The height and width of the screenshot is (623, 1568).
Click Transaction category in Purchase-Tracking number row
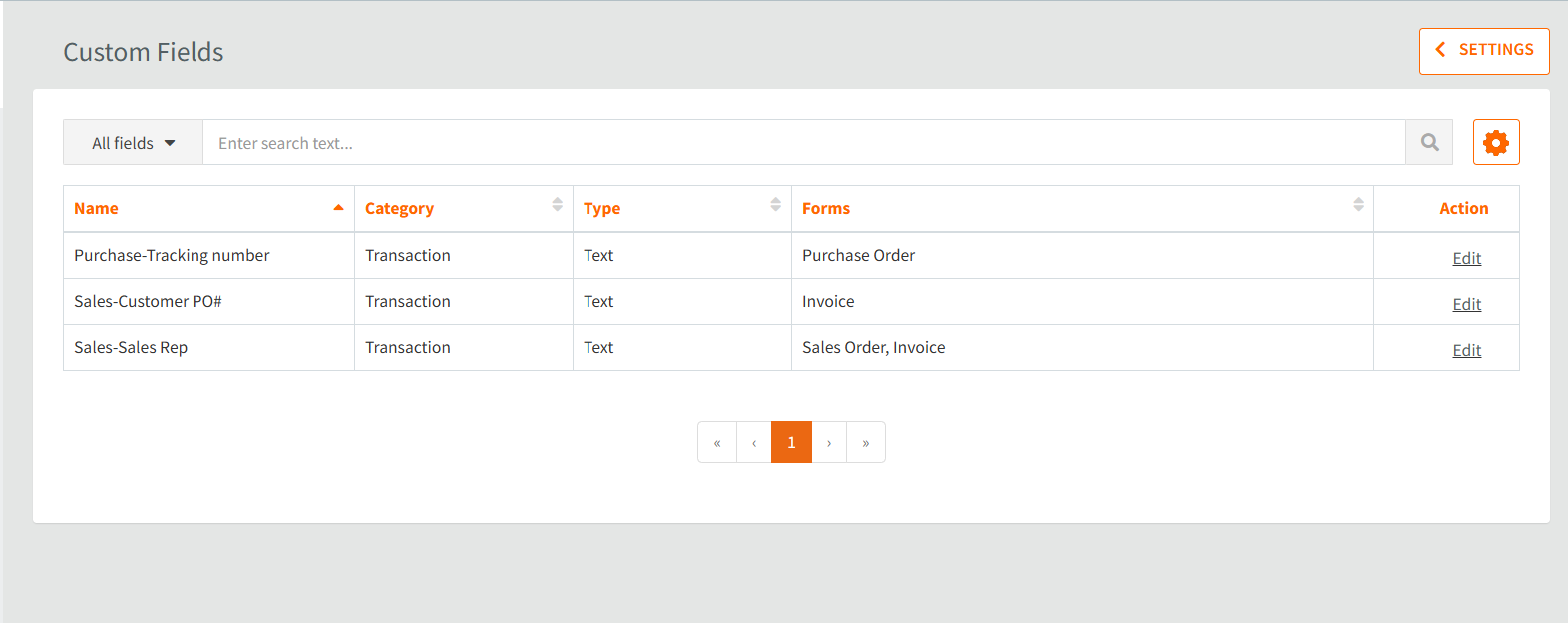click(x=464, y=256)
